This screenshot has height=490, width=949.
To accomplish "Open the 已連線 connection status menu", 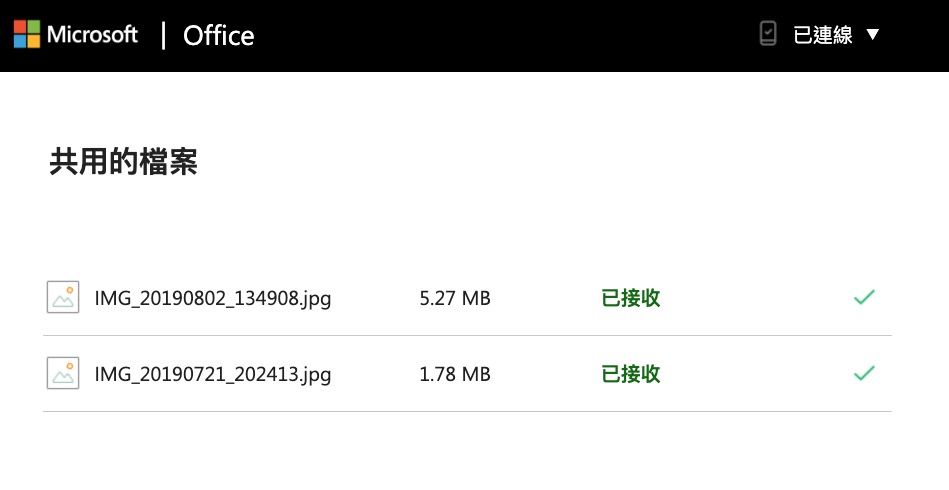I will coord(822,35).
